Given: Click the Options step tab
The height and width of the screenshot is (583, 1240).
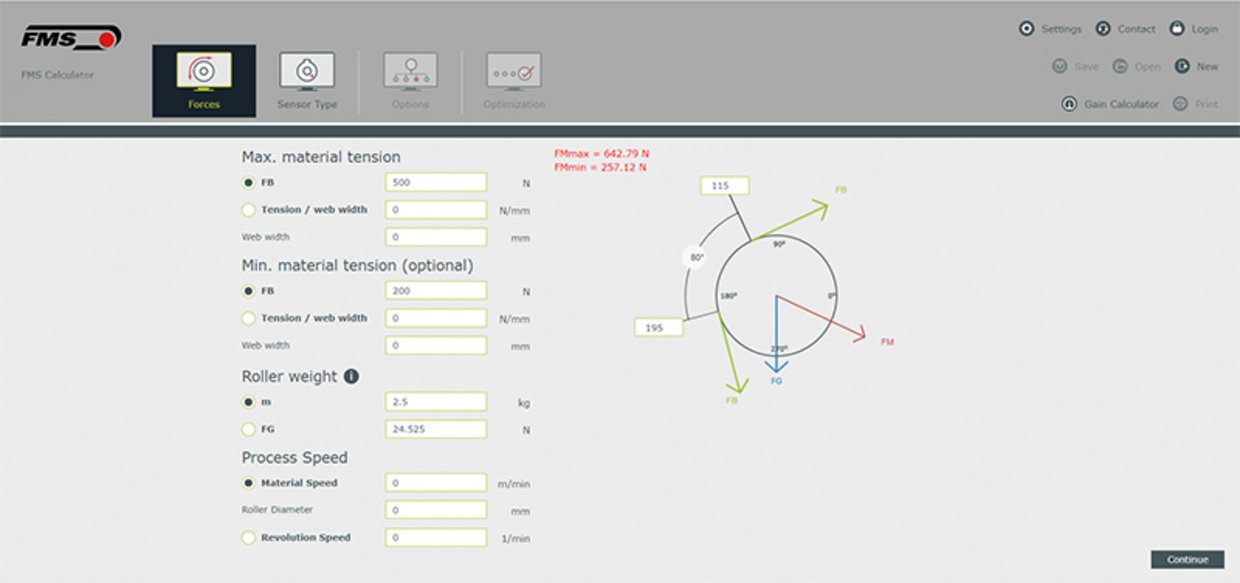Looking at the screenshot, I should [410, 80].
